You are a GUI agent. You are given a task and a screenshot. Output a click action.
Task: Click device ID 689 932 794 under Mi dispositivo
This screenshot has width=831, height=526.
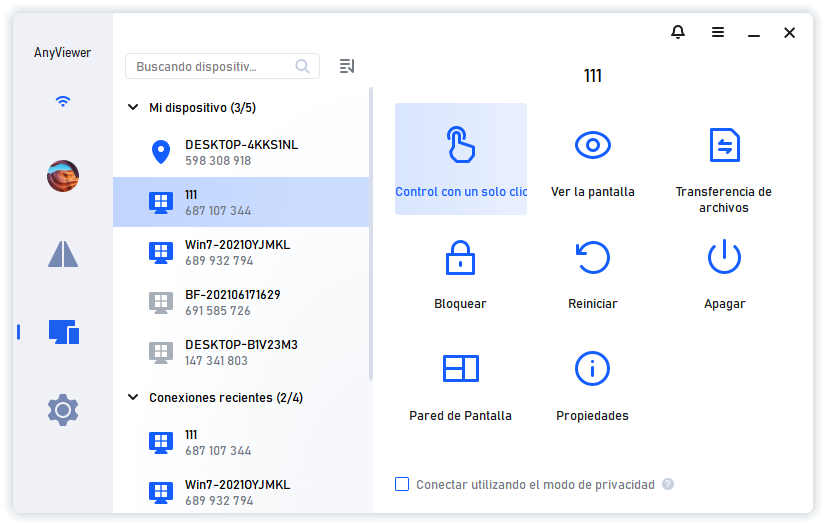point(219,261)
